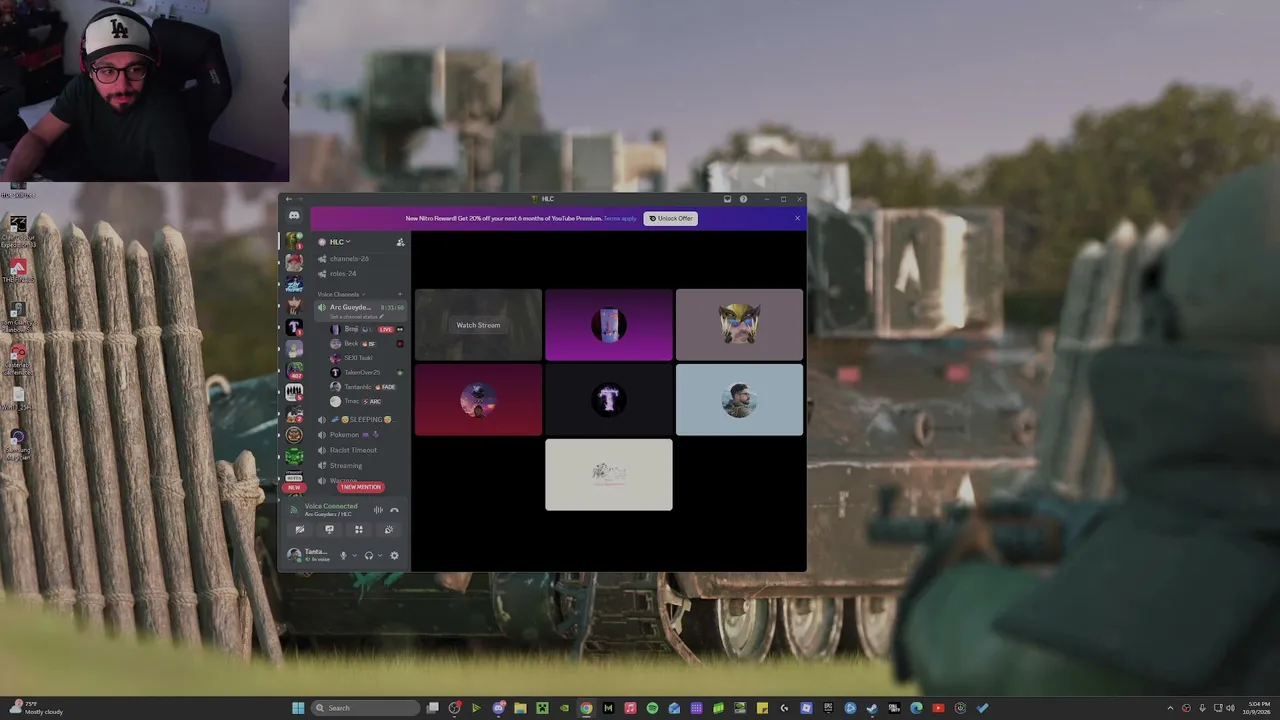Open HLC server name dropdown
The height and width of the screenshot is (720, 1280).
pos(340,242)
